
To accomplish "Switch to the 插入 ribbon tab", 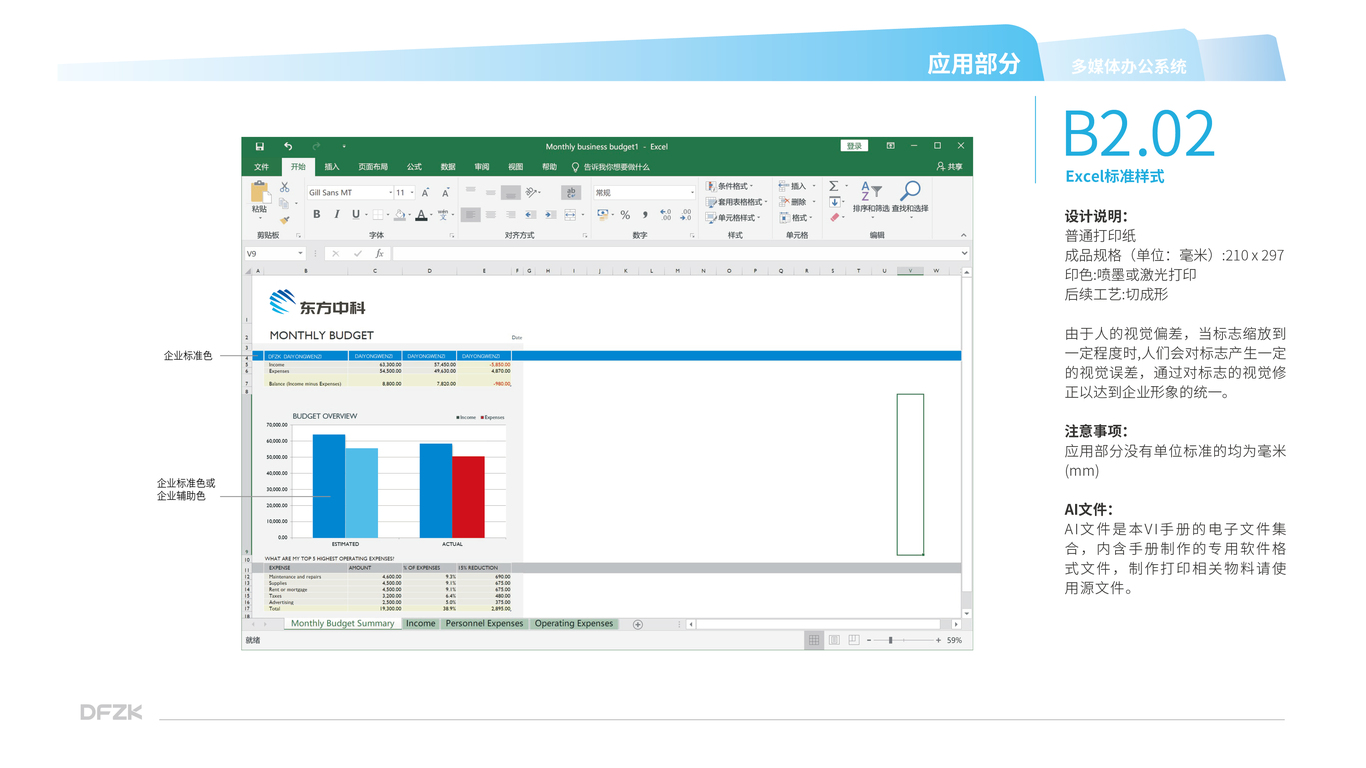I will point(332,167).
